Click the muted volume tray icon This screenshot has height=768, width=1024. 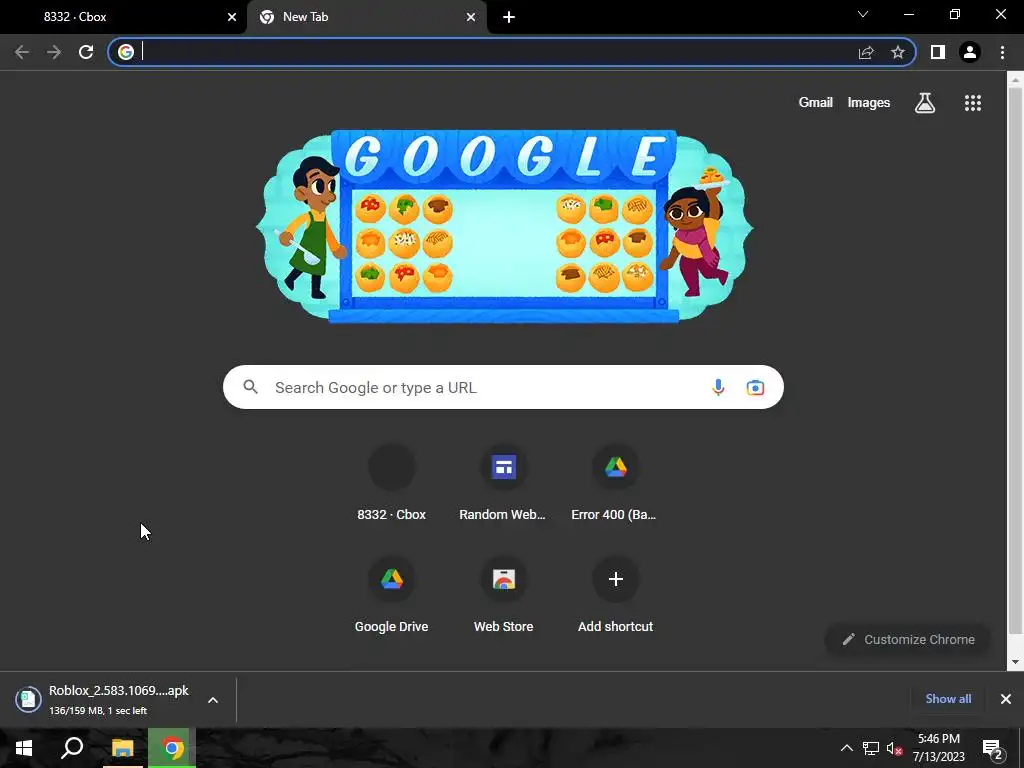point(895,748)
